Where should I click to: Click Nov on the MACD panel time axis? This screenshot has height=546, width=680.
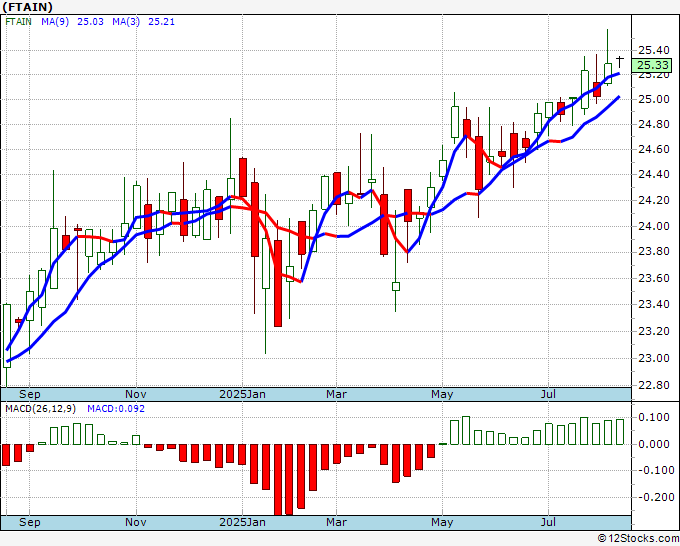(136, 522)
